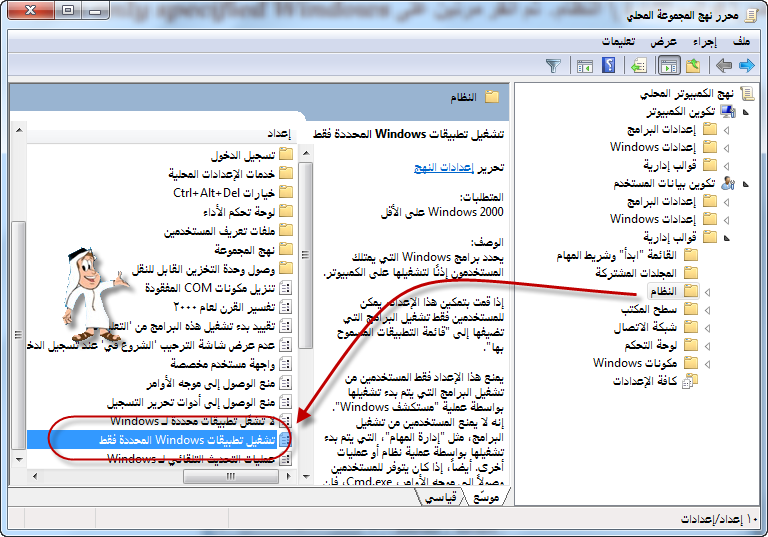Click the setting icon beside منع الوصول إلى موجه الأوامر
The image size is (768, 537).
pos(285,383)
